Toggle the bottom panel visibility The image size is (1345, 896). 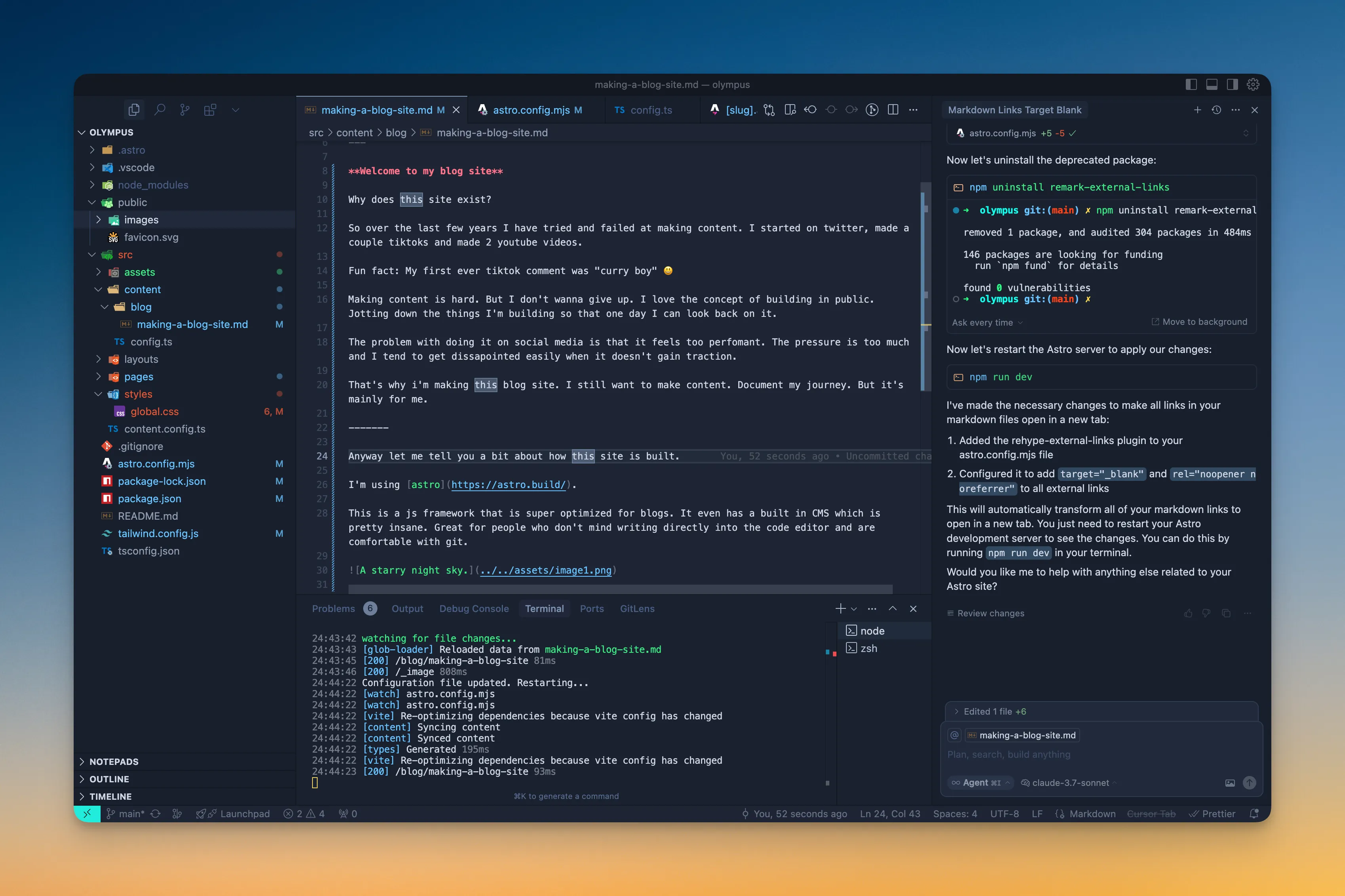(1211, 84)
